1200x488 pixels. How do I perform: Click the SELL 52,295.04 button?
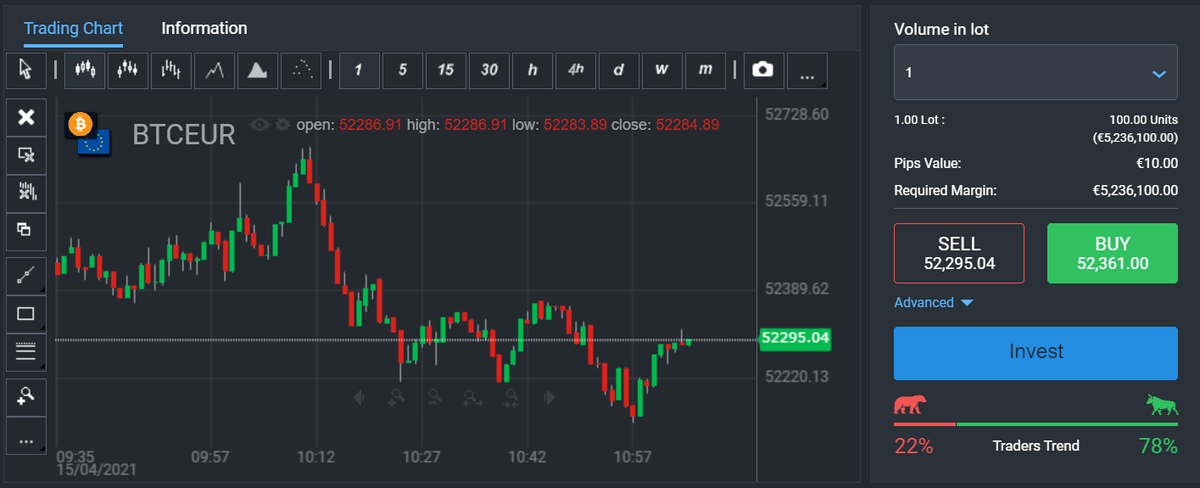[x=959, y=254]
